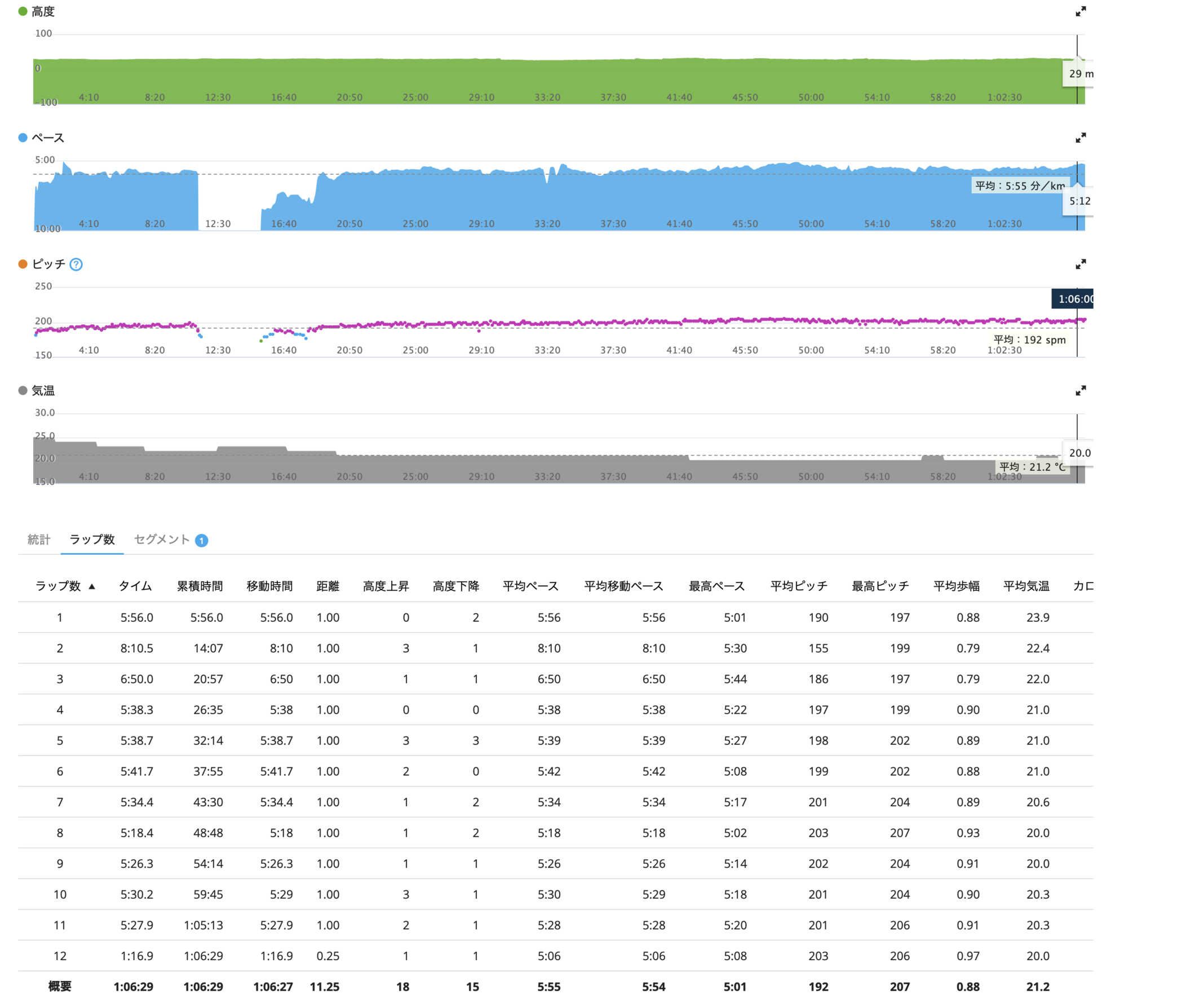Click the 平均：5:55 分/km pace label
The image size is (1204, 1003).
pos(1020,186)
